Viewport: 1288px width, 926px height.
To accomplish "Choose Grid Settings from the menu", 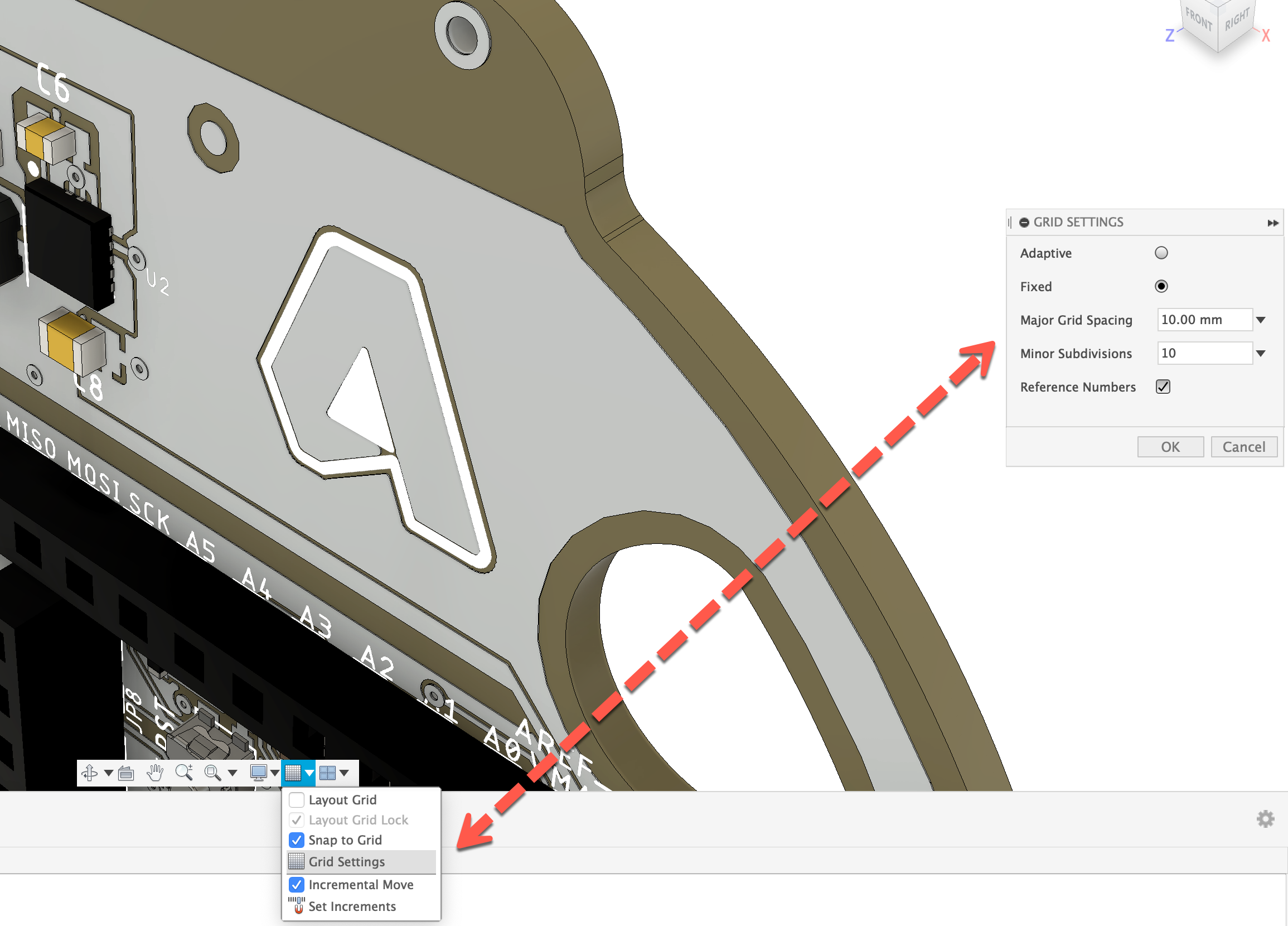I will (346, 861).
